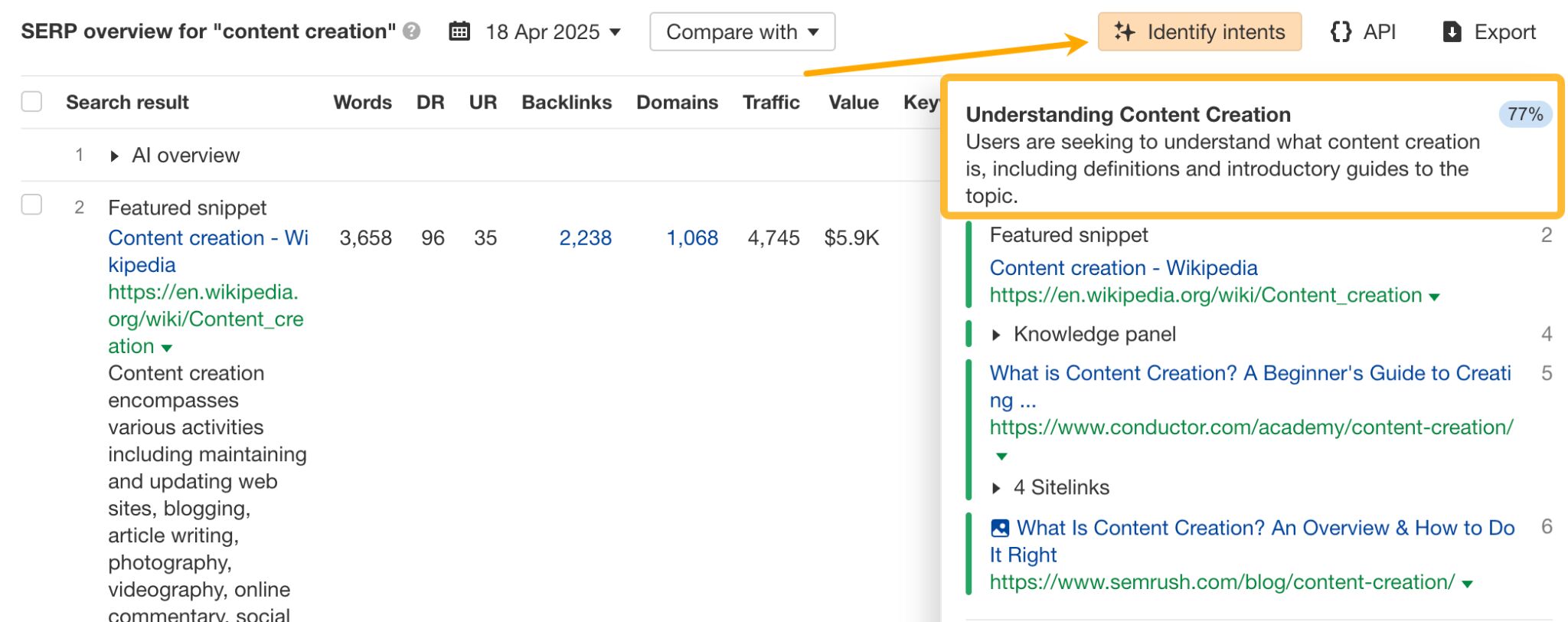The image size is (1568, 622).
Task: Click the Export download icon
Action: point(1452,31)
